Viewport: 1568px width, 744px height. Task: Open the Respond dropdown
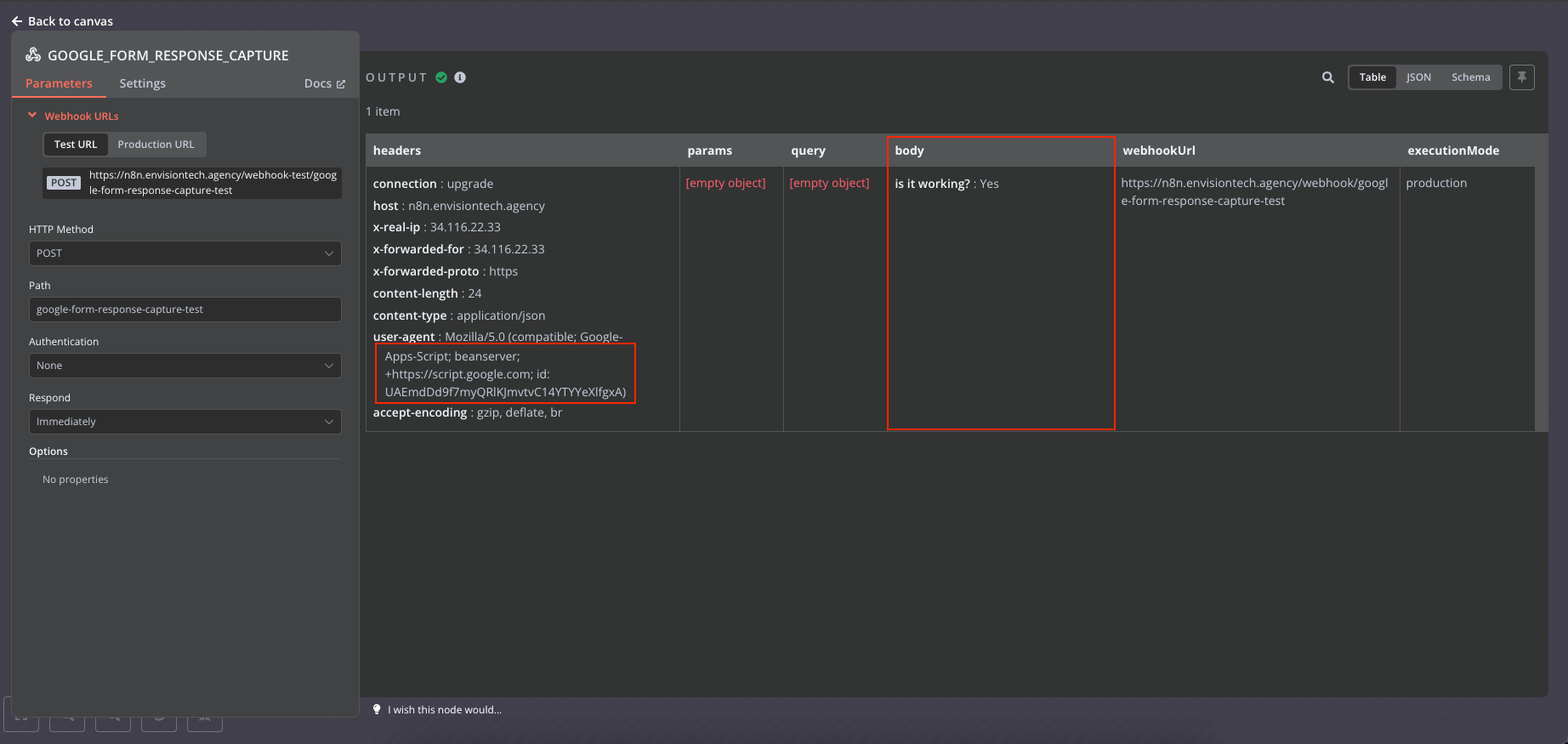click(185, 422)
